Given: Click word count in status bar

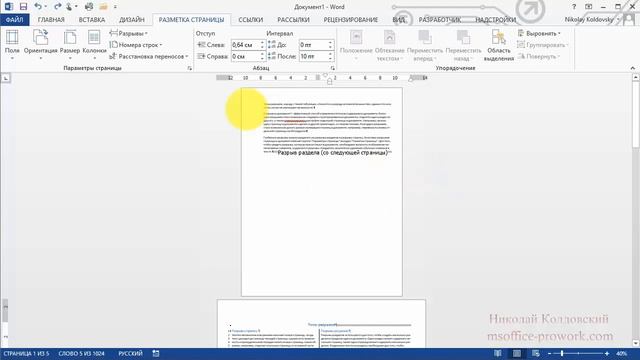Looking at the screenshot, I should point(81,353).
